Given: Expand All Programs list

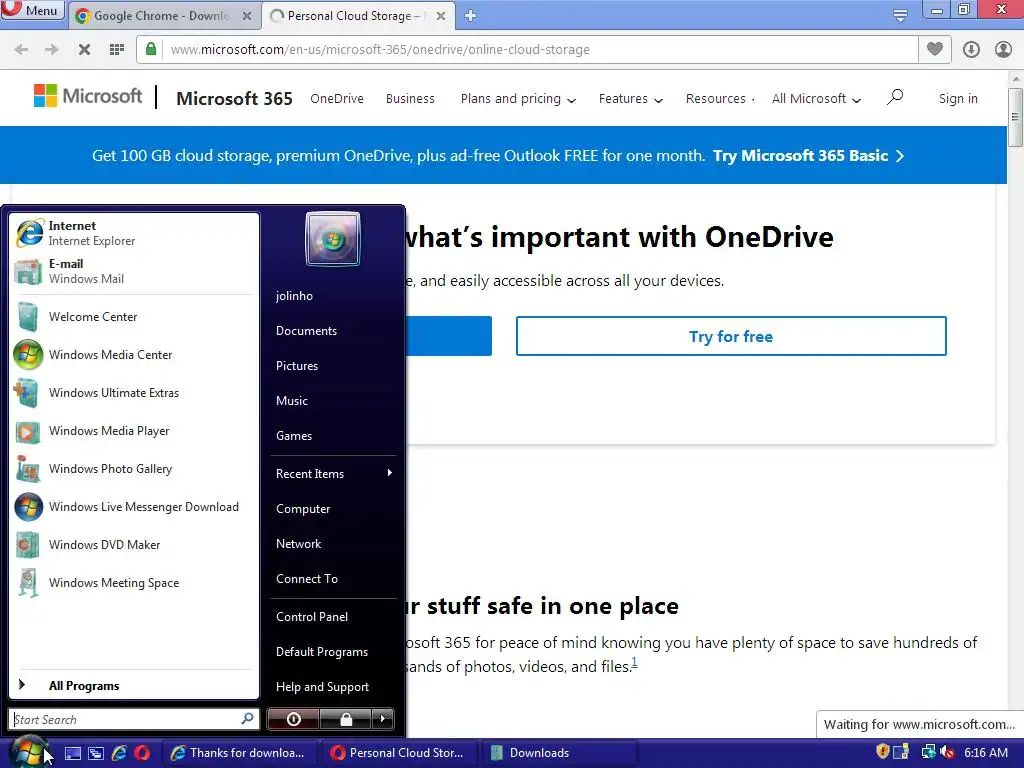Looking at the screenshot, I should pyautogui.click(x=133, y=686).
